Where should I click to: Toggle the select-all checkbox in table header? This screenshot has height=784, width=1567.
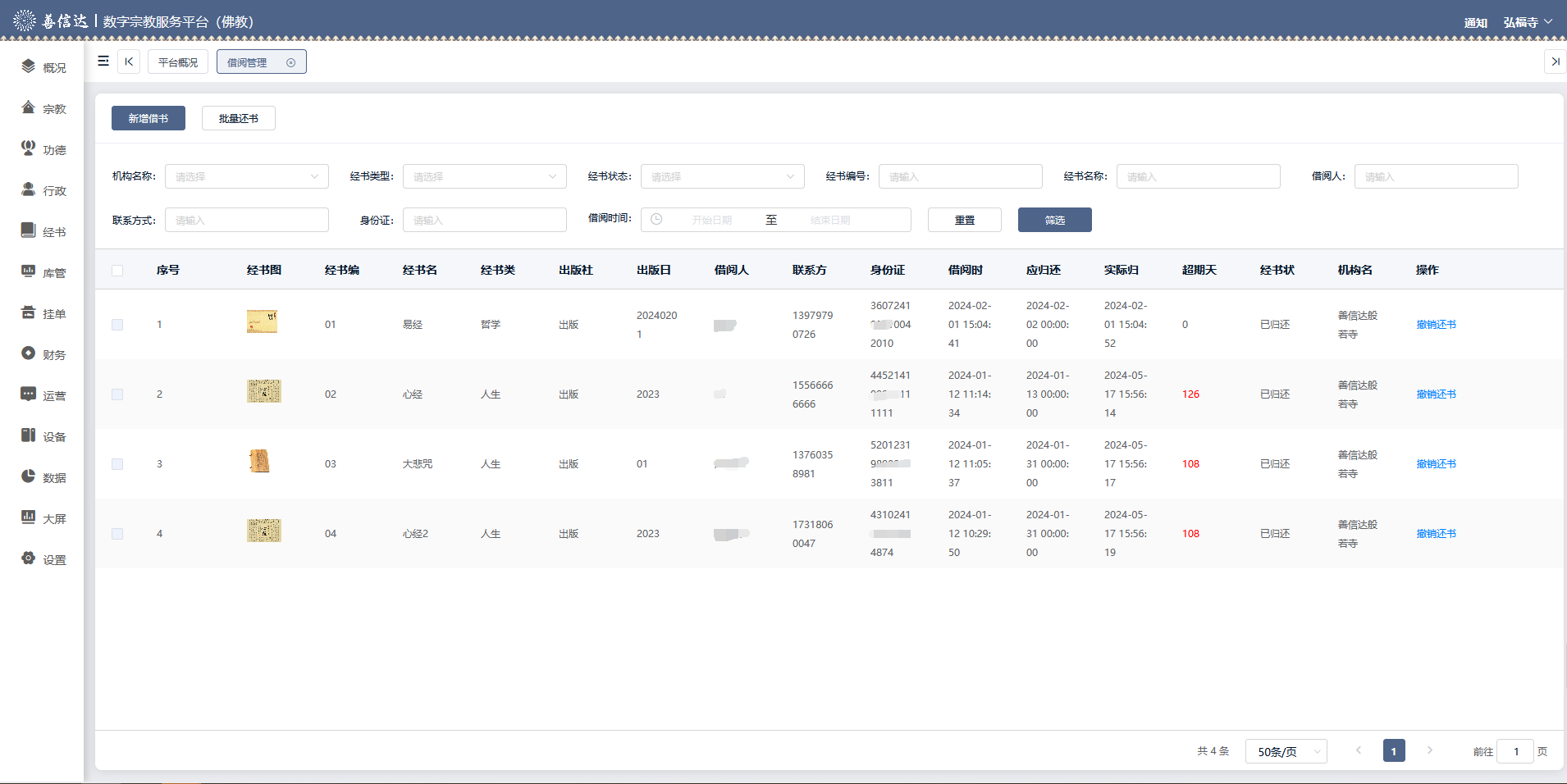(117, 271)
